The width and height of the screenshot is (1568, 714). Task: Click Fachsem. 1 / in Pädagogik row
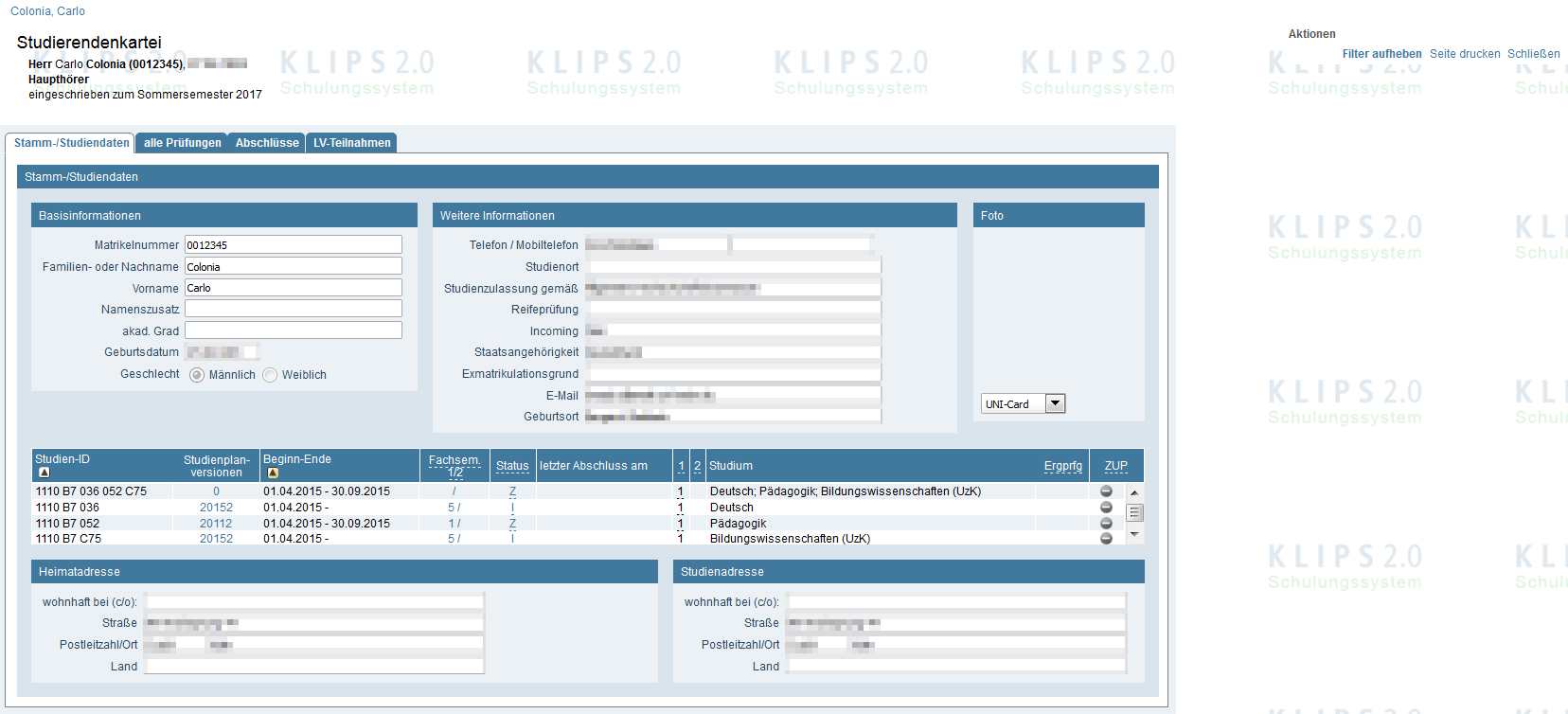click(x=454, y=524)
